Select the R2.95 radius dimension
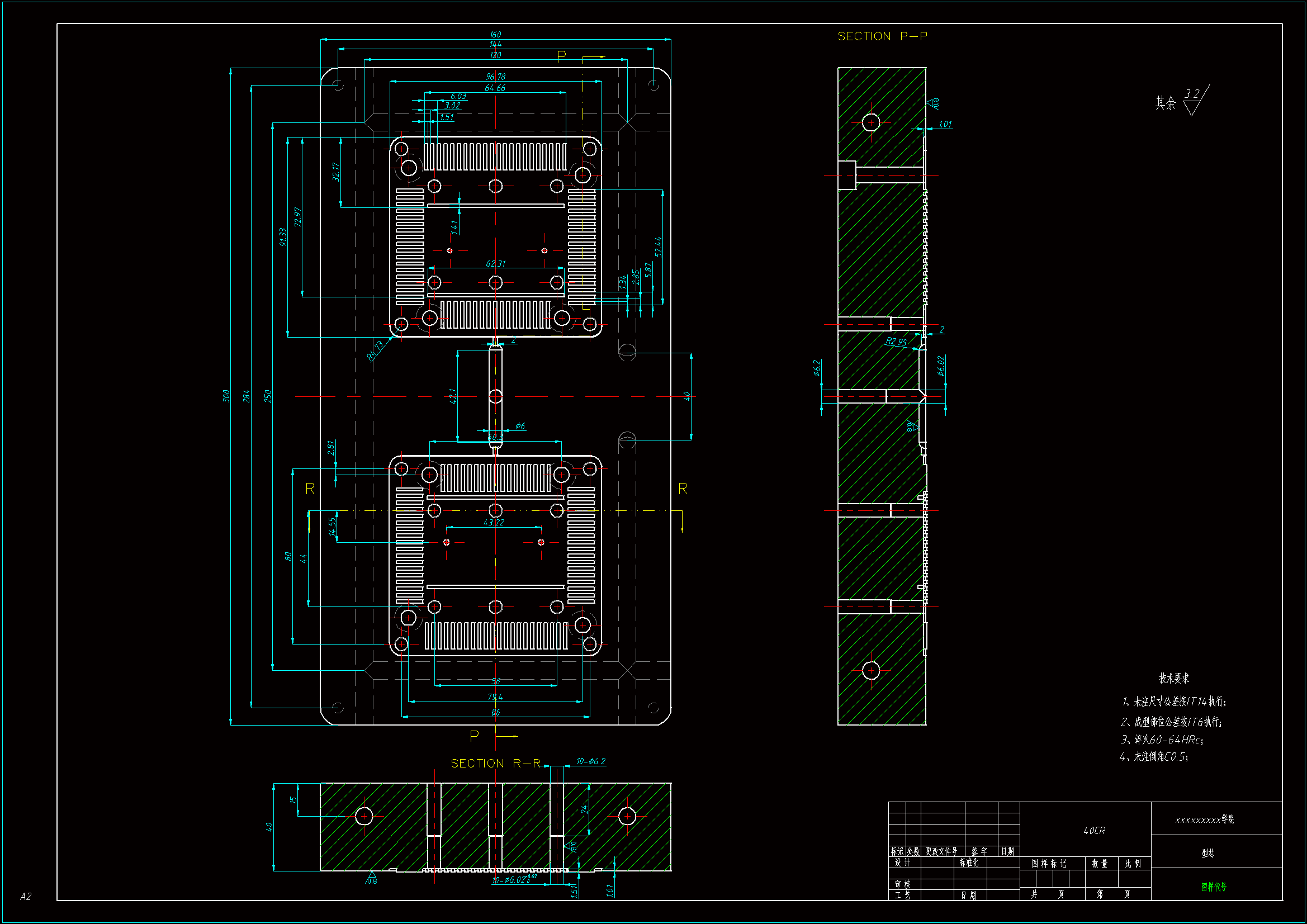Screen dimensions: 1307x924 [896, 342]
